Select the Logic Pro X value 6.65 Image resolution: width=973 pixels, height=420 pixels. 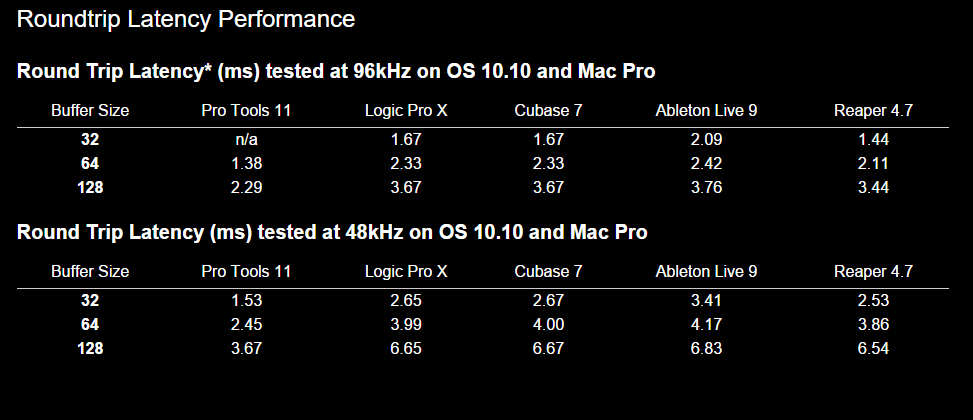coord(406,348)
